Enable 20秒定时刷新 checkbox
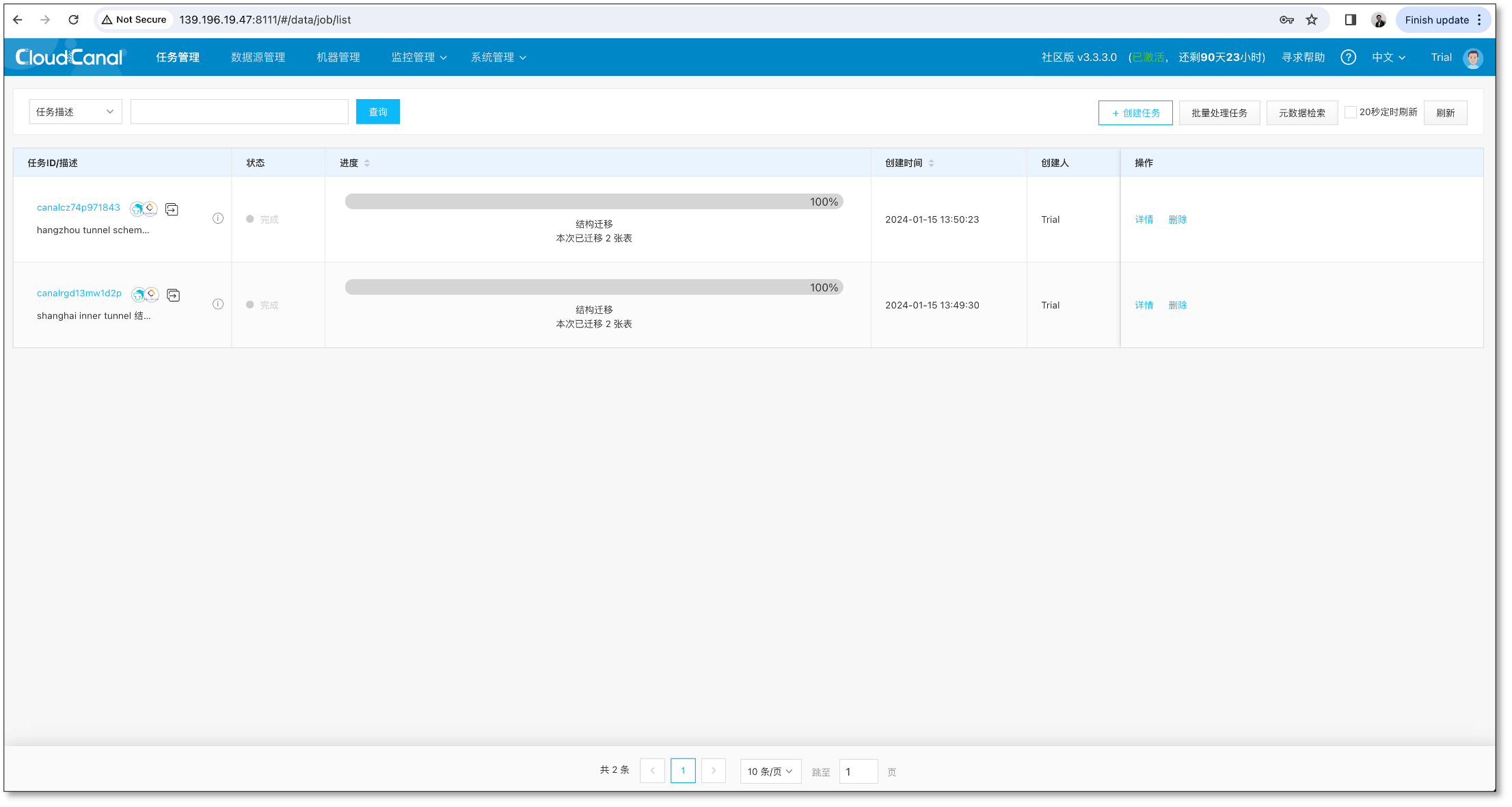 point(1350,112)
